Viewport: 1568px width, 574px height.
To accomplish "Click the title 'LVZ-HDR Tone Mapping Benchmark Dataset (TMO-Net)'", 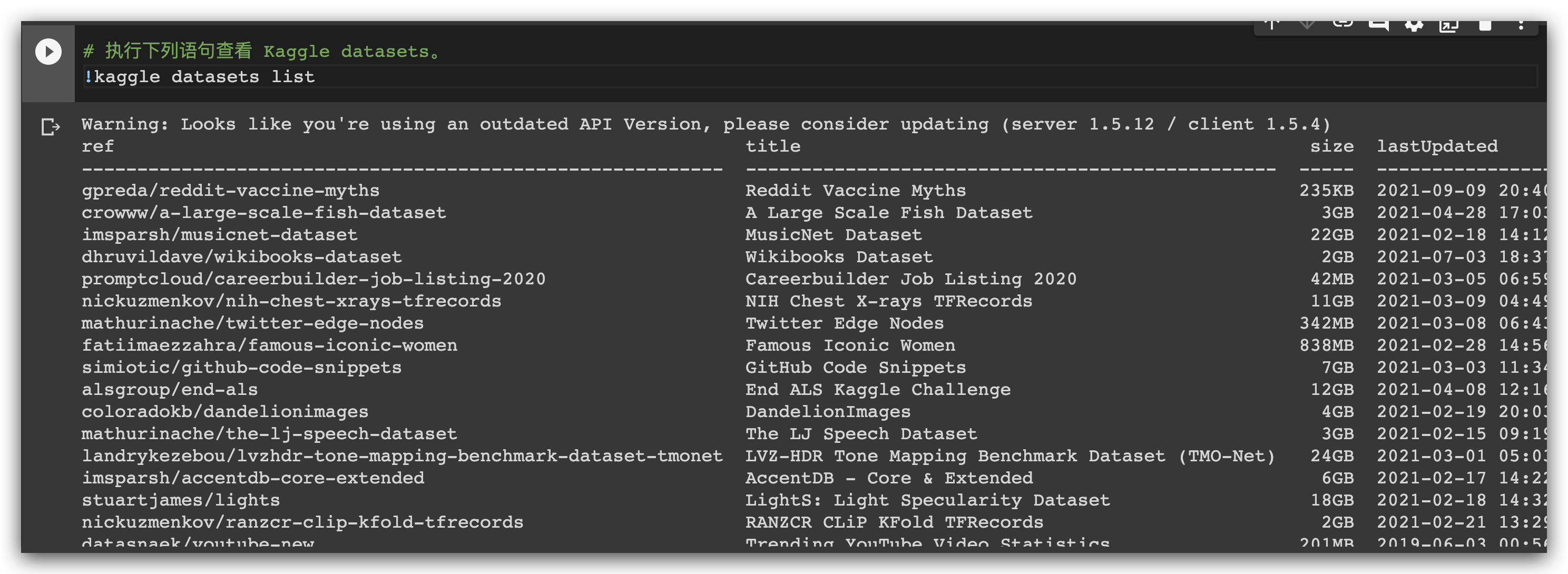I will point(1011,456).
